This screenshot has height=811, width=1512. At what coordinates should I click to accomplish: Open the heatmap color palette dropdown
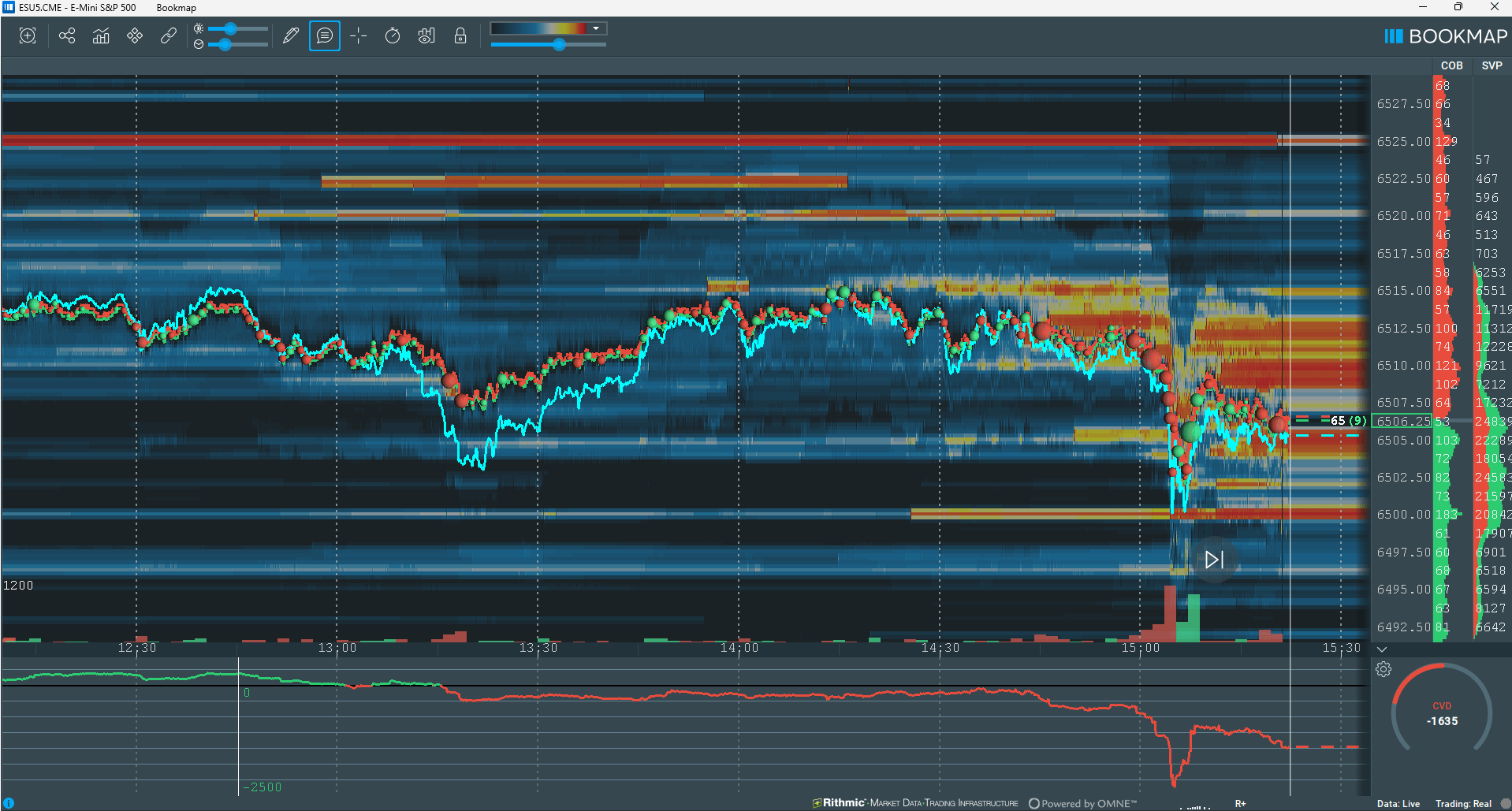click(x=597, y=28)
